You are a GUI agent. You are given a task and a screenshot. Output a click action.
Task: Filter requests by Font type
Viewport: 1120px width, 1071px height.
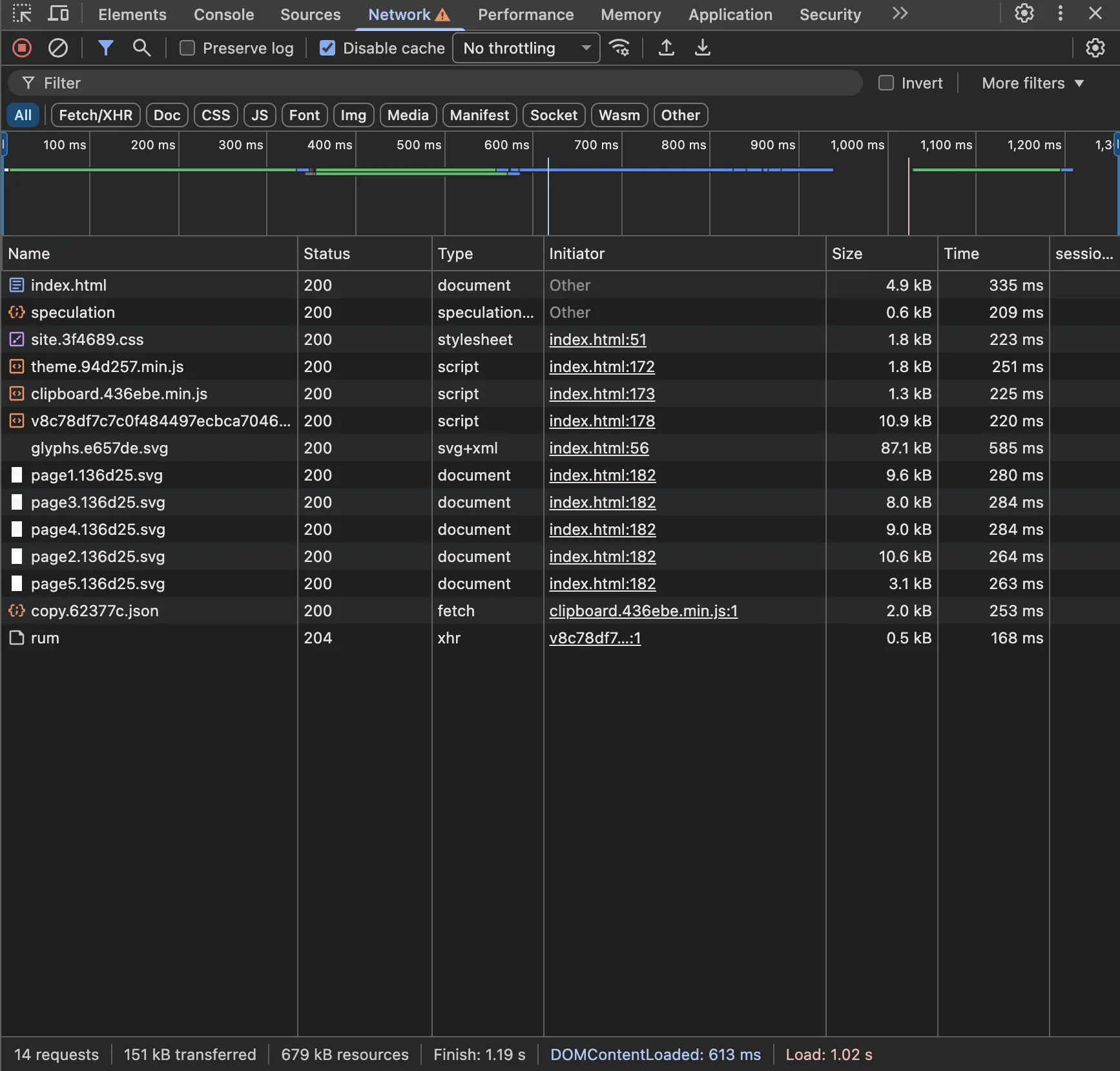(304, 115)
